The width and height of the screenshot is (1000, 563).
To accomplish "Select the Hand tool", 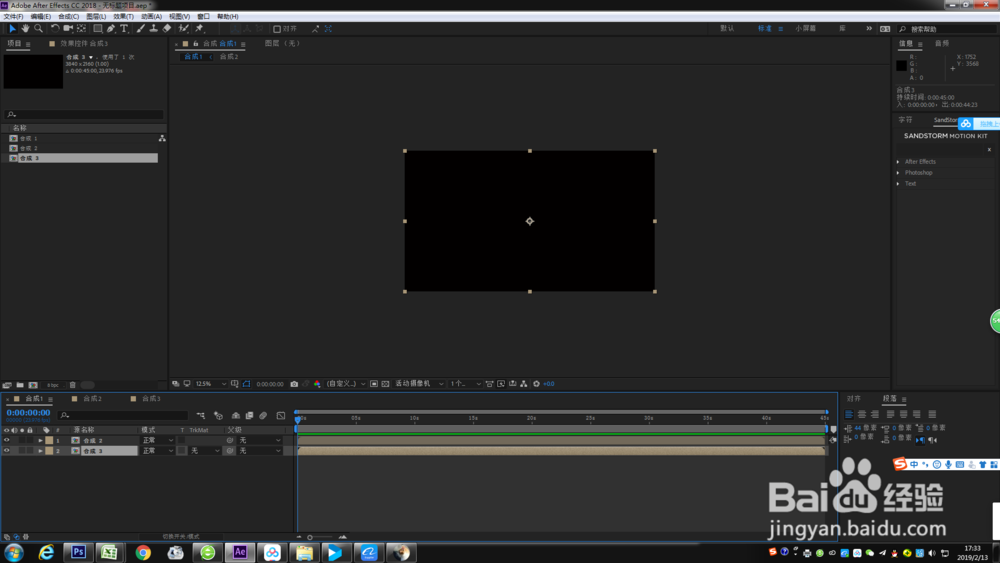I will pyautogui.click(x=25, y=29).
